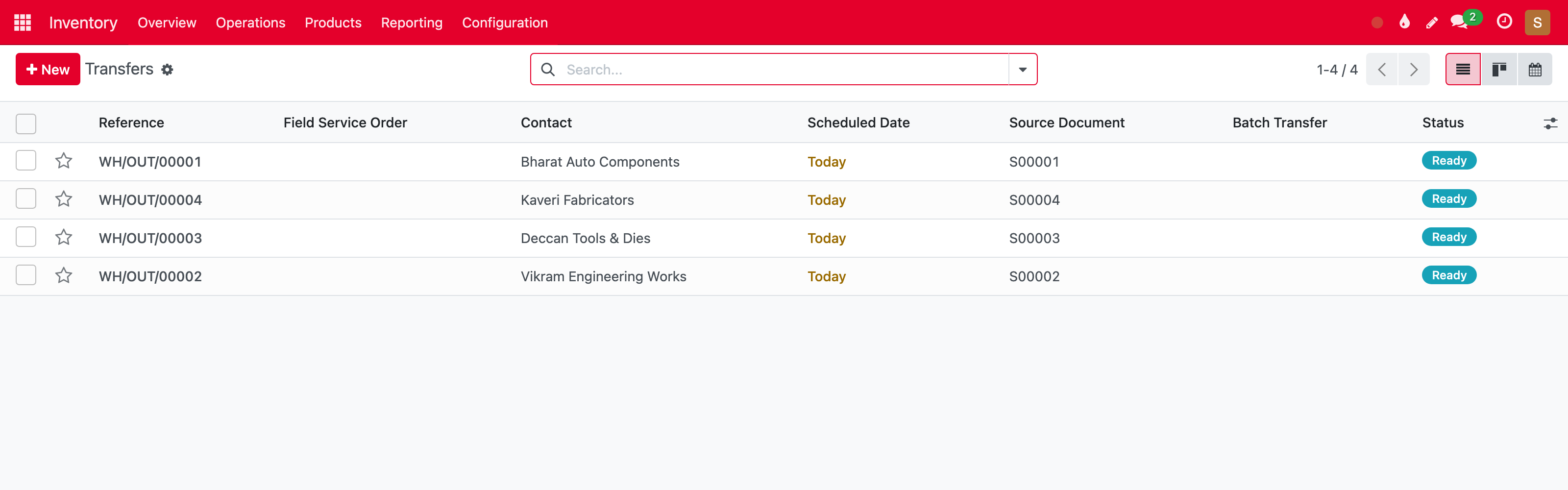Click Today date for Bharat Auto Components
The height and width of the screenshot is (490, 1568).
pyautogui.click(x=826, y=162)
